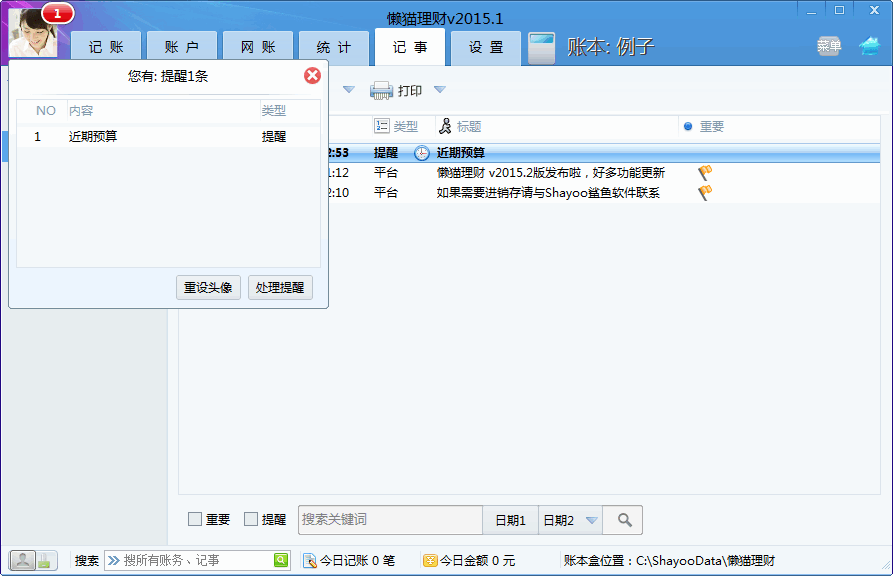Expand the dropdown arrow next to 打印
The image size is (893, 576).
[x=439, y=89]
